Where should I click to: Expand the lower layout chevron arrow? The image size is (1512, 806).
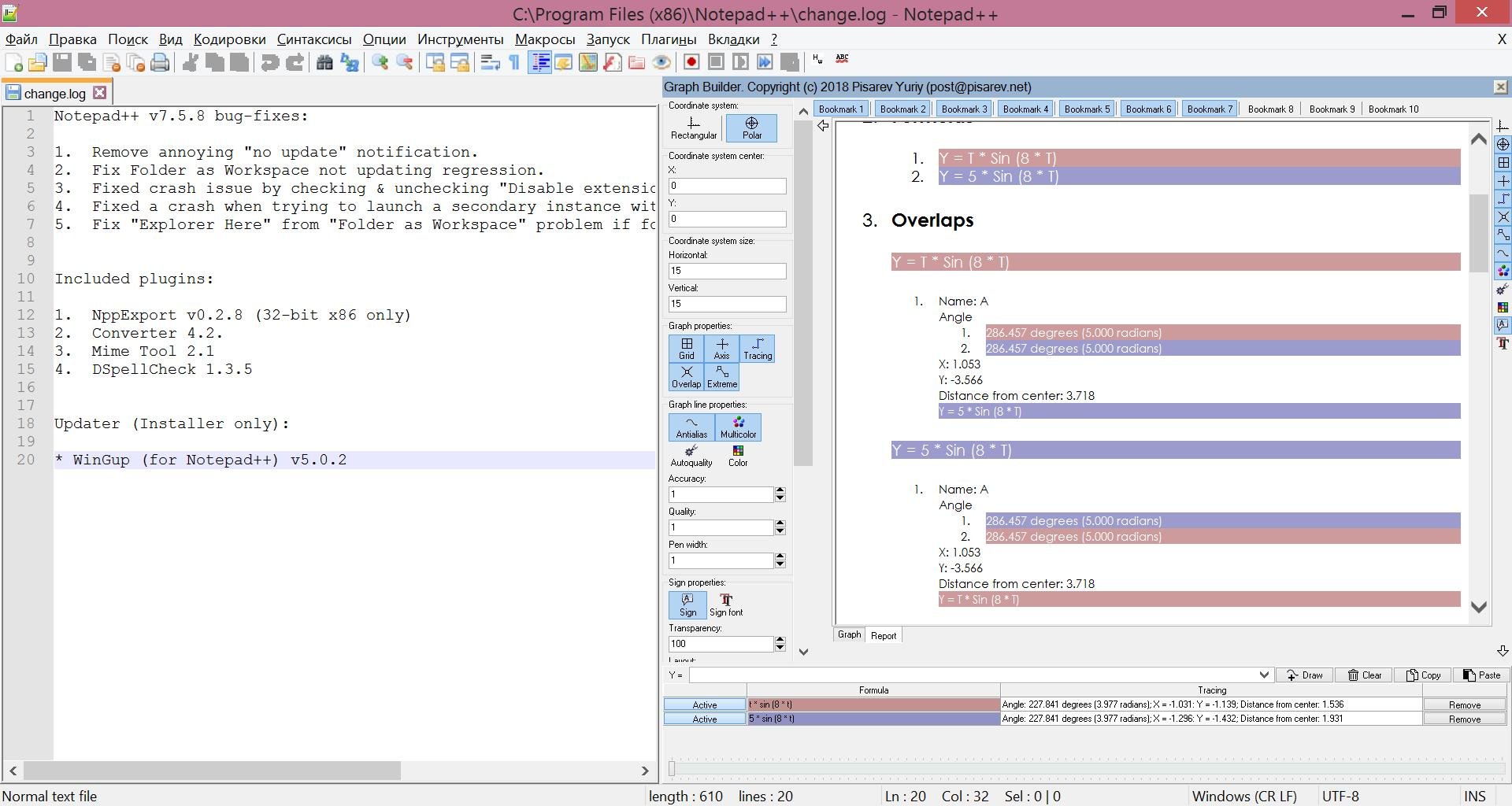pos(802,651)
